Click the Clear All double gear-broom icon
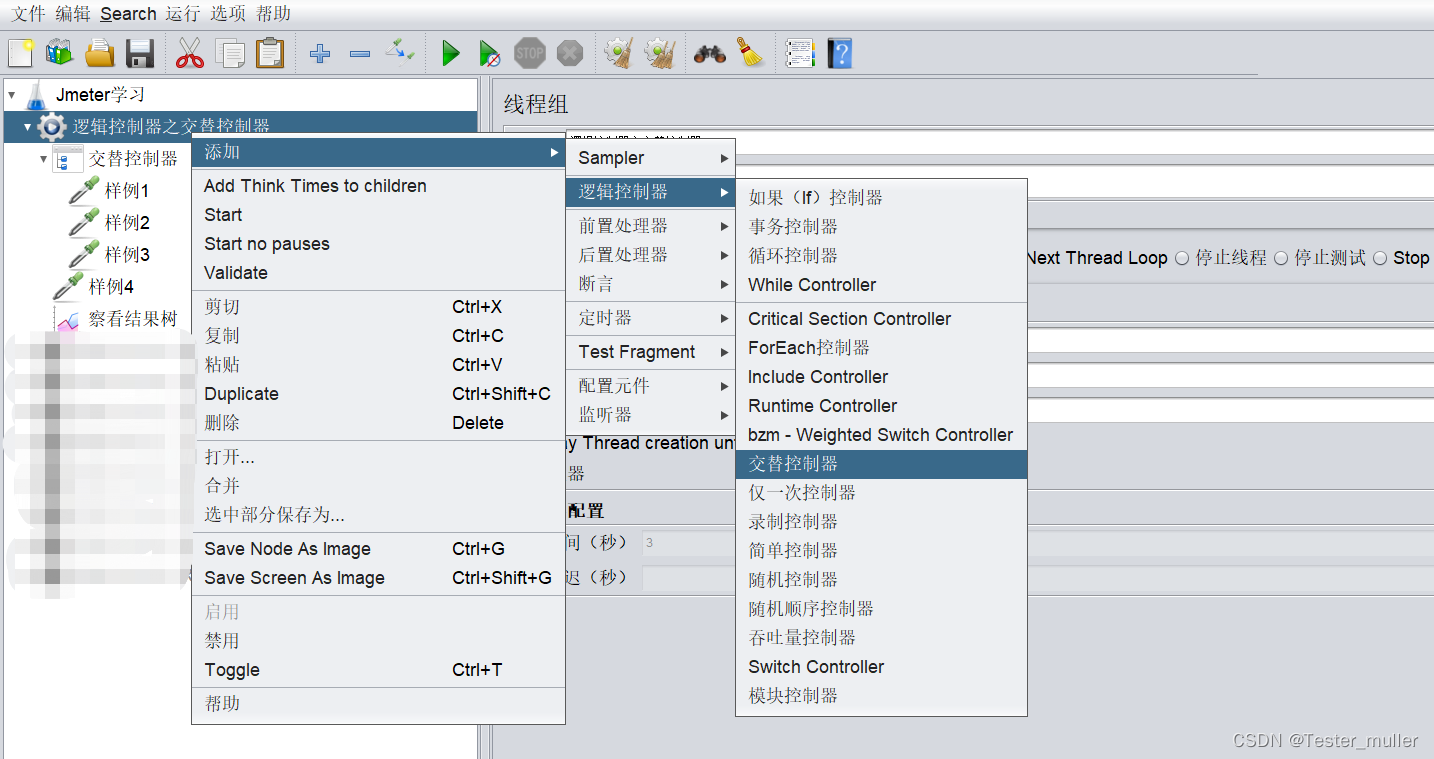Screen dimensions: 1434x759 pos(660,53)
